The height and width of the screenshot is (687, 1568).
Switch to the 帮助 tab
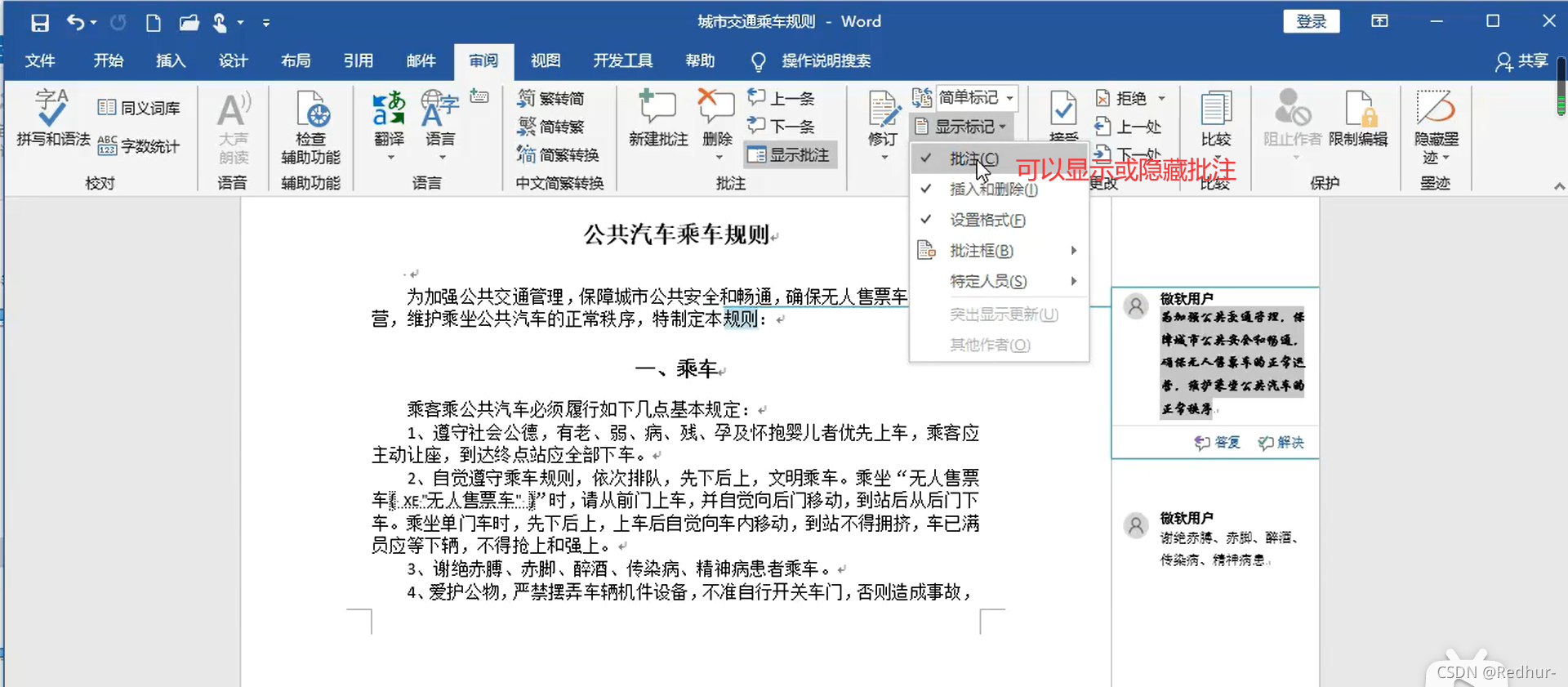tap(700, 60)
